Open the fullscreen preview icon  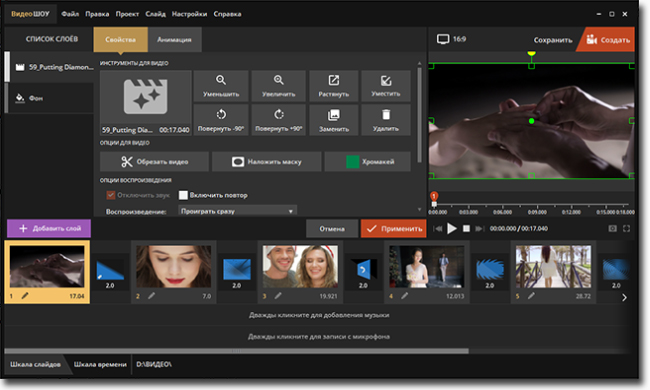click(627, 228)
